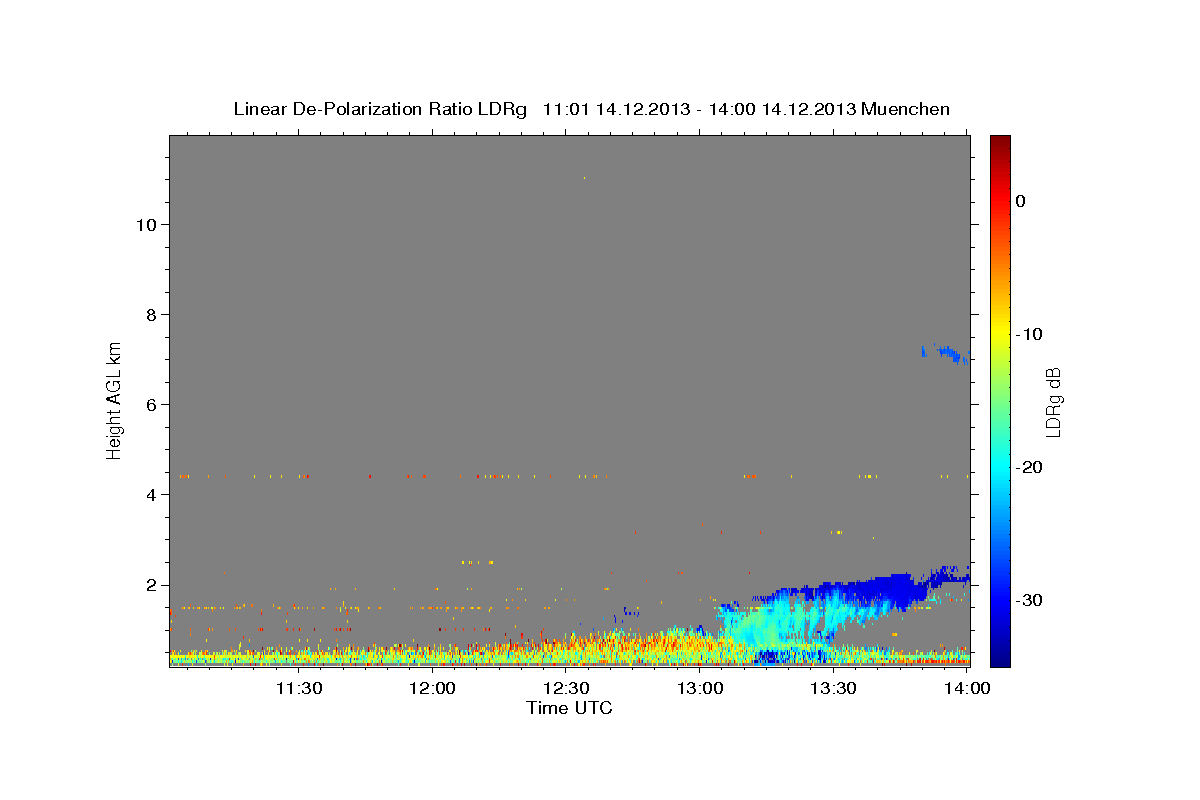This screenshot has width=1200, height=800.
Task: Click the colorbar value label 0
Action: (1020, 201)
